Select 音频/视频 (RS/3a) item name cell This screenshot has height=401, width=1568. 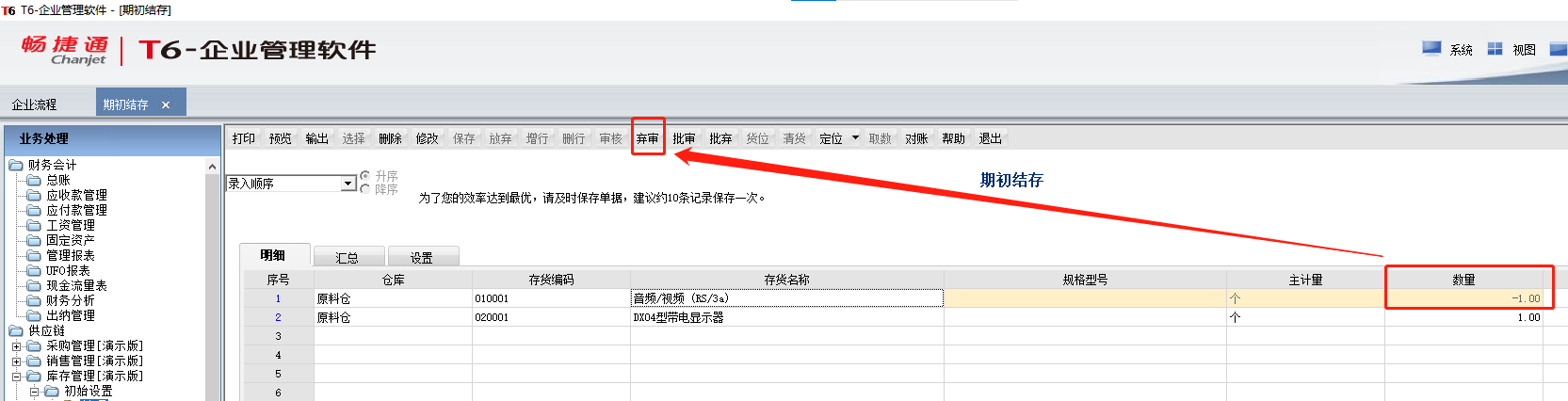point(787,298)
